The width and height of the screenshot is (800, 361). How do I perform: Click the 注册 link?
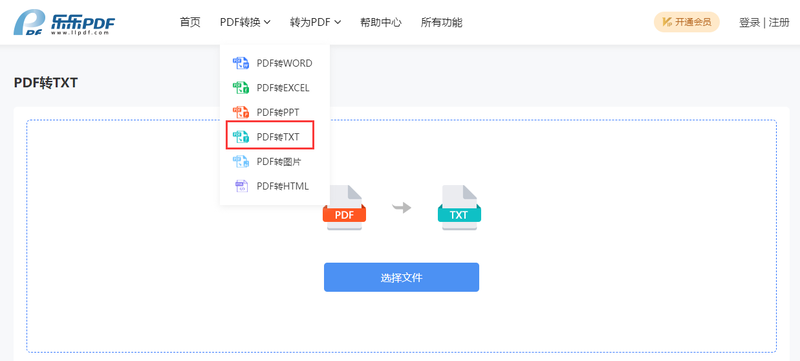779,22
